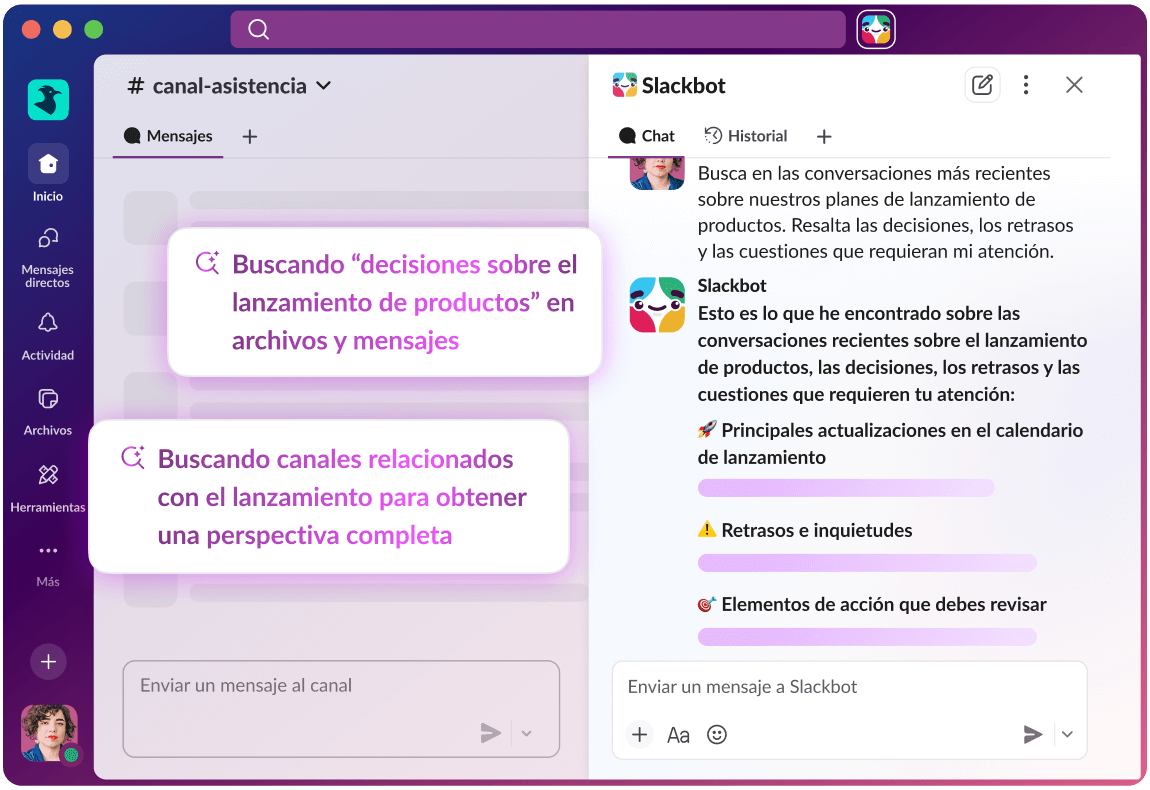Click the green macOS zoom button
Image resolution: width=1150 pixels, height=790 pixels.
(94, 29)
